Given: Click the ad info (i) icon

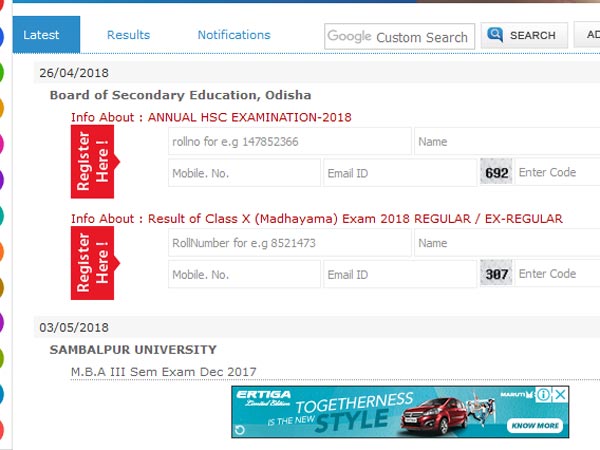Looking at the screenshot, I should click(x=544, y=395).
